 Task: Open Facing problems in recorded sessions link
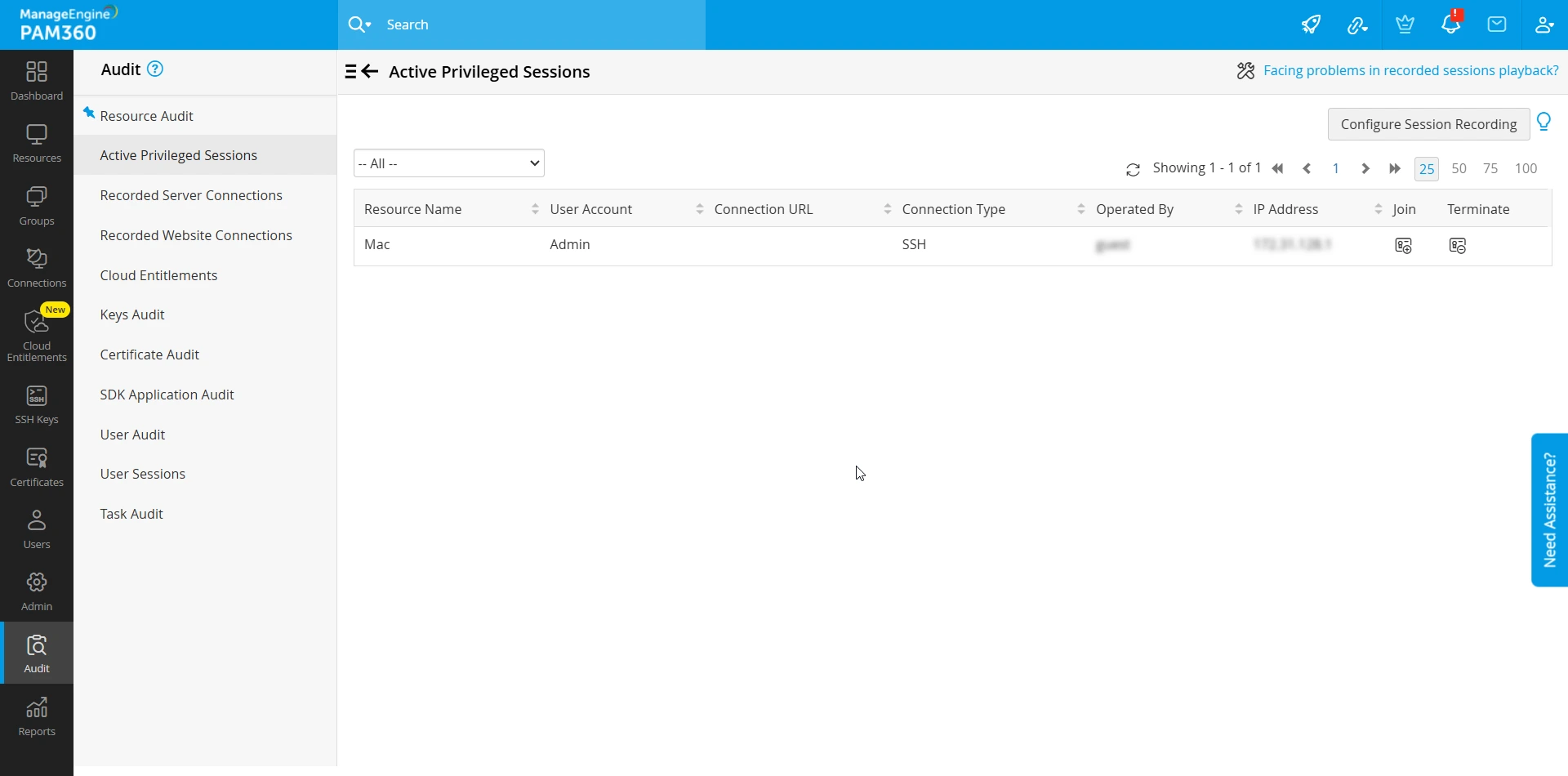[x=1410, y=70]
